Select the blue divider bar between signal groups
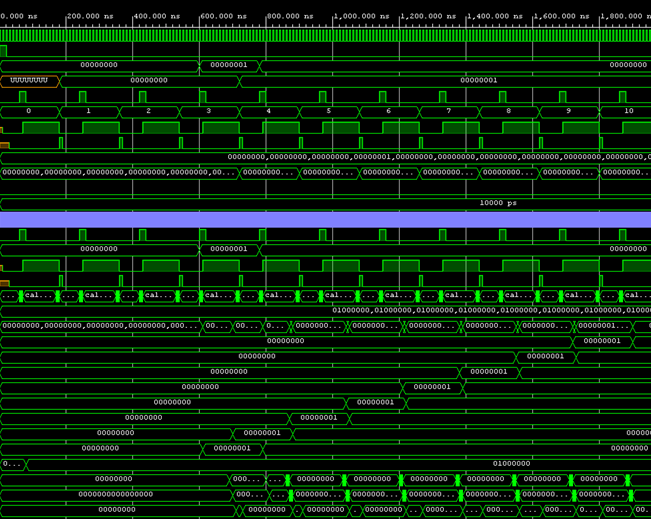 [325, 219]
